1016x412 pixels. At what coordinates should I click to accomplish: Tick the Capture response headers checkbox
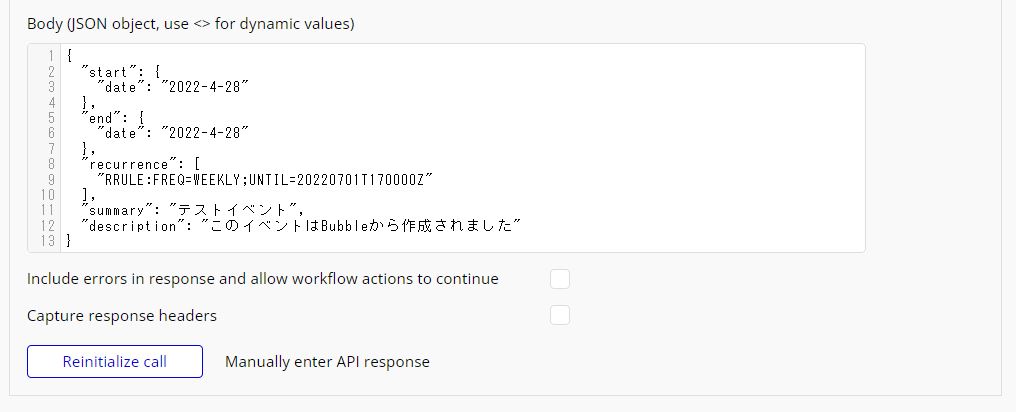pyautogui.click(x=560, y=316)
